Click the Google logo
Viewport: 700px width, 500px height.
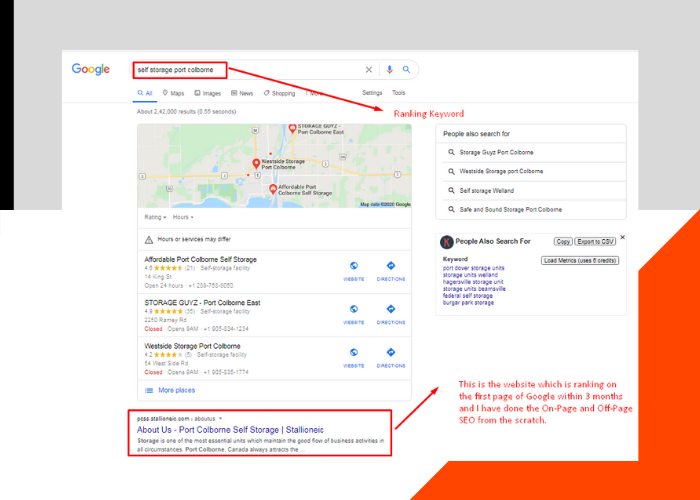91,69
